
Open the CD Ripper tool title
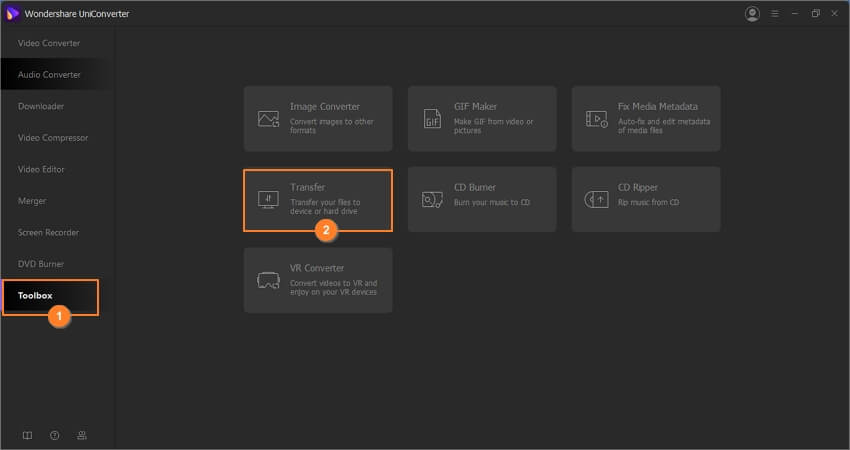pyautogui.click(x=638, y=188)
